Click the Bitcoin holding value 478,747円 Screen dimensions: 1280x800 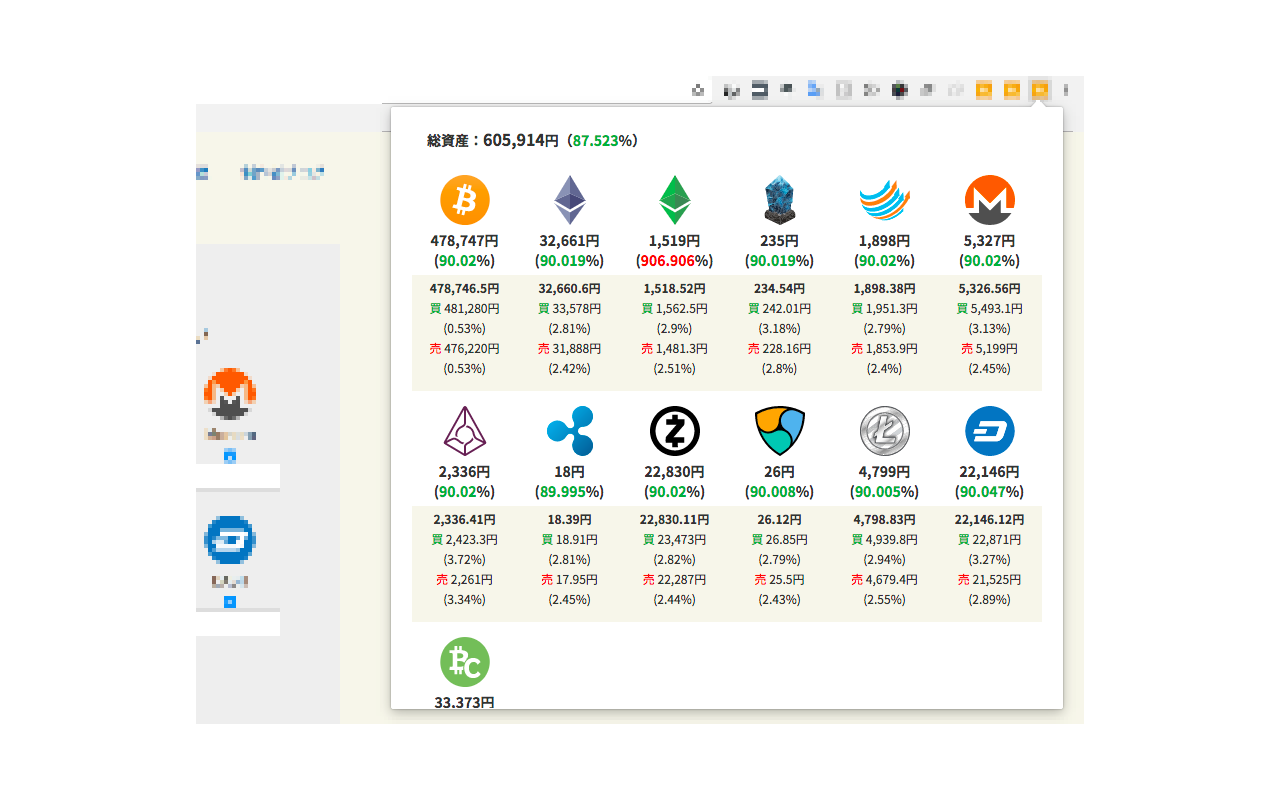(x=465, y=241)
